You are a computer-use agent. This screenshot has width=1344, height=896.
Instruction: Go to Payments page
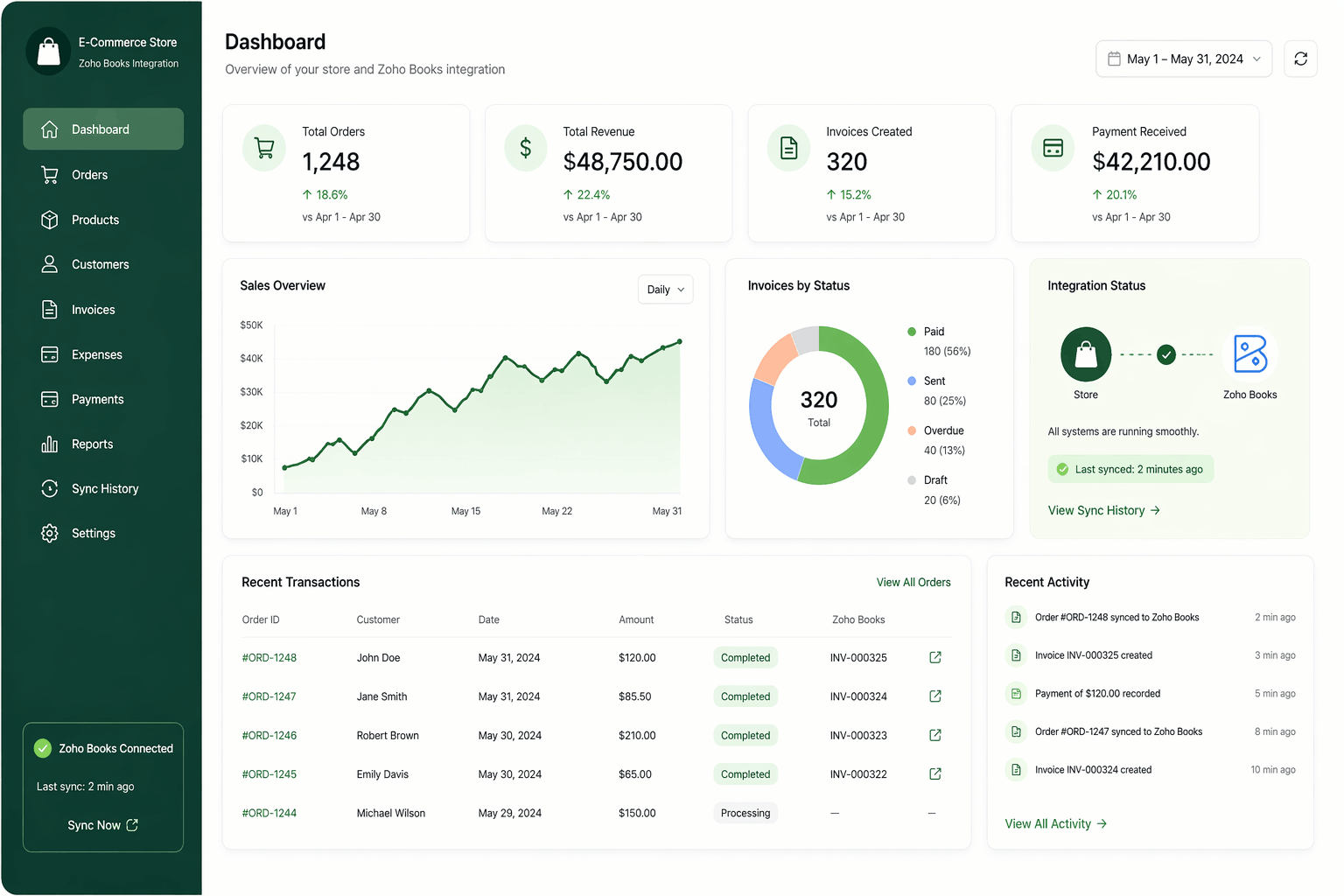click(103, 399)
